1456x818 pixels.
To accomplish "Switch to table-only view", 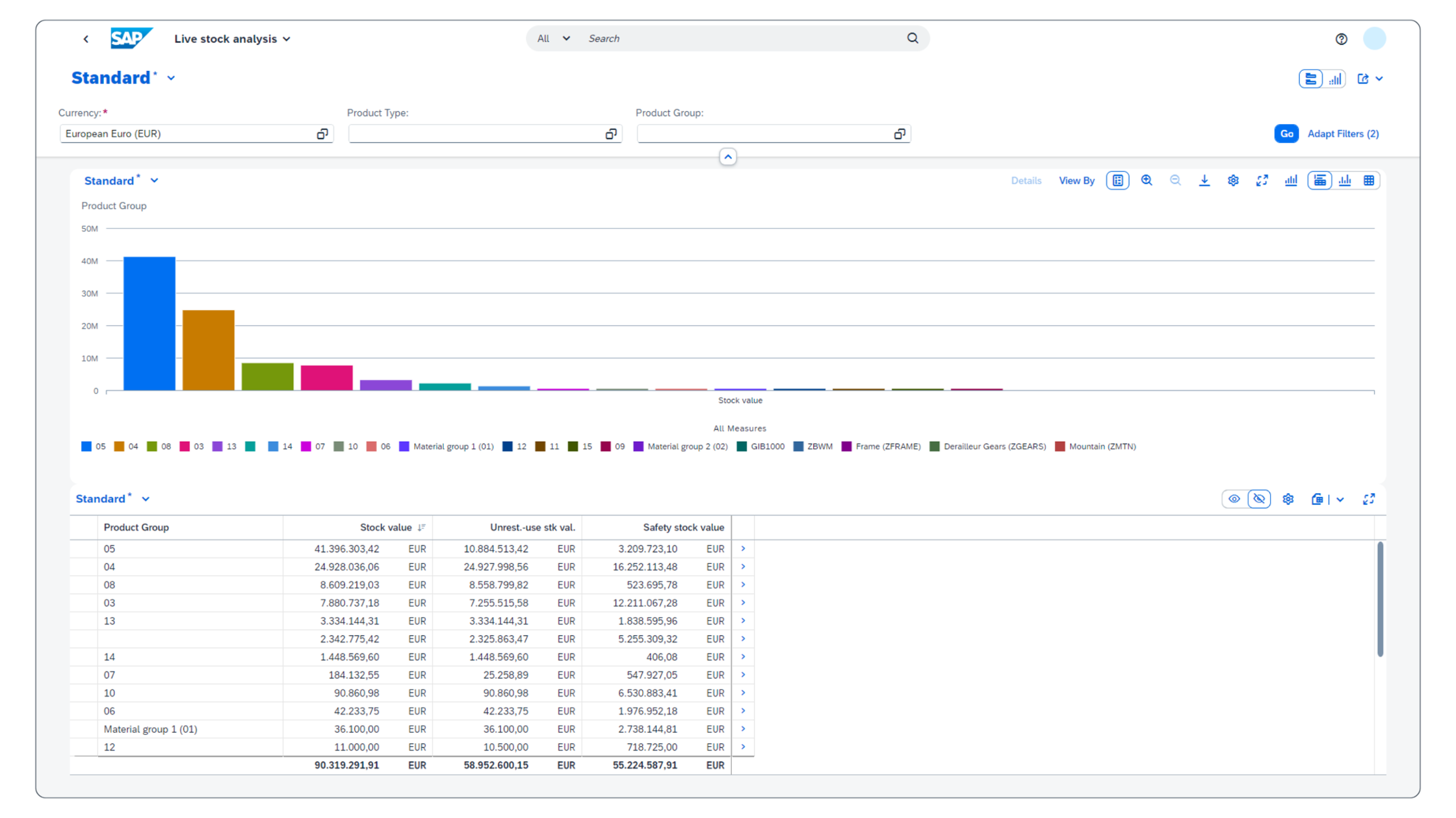I will pyautogui.click(x=1369, y=181).
